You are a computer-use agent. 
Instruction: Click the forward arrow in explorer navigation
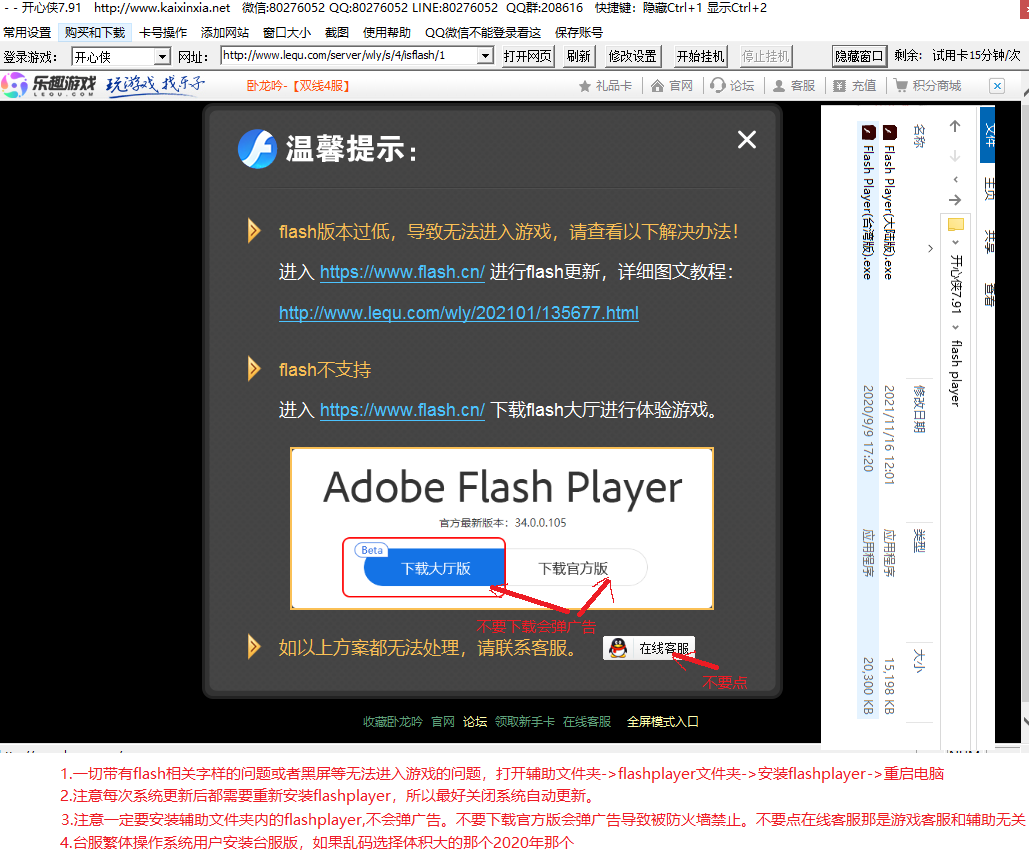tap(955, 200)
